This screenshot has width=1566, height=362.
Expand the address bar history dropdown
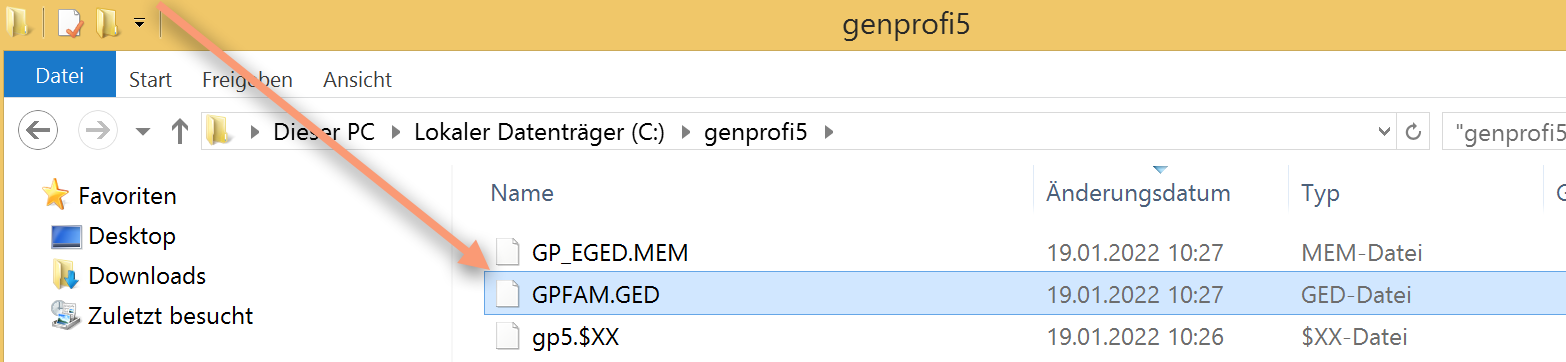pyautogui.click(x=1384, y=131)
